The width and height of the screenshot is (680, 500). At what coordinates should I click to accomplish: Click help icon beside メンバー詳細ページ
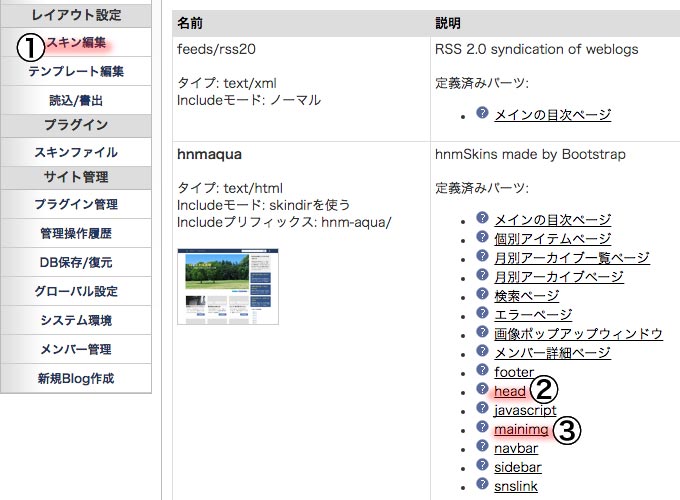tap(482, 351)
